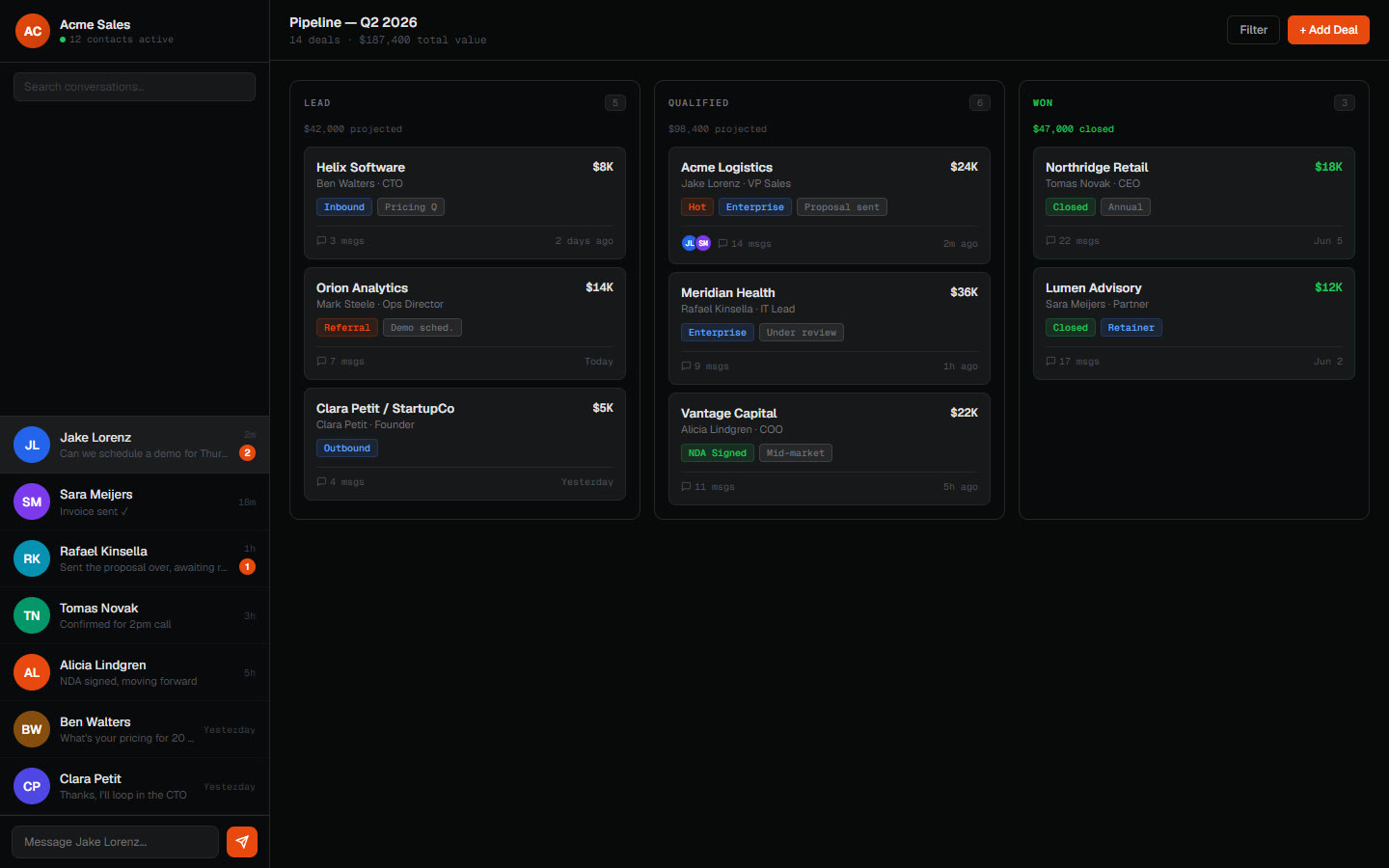Send the message with paper plane icon
The height and width of the screenshot is (868, 1389).
tap(242, 842)
